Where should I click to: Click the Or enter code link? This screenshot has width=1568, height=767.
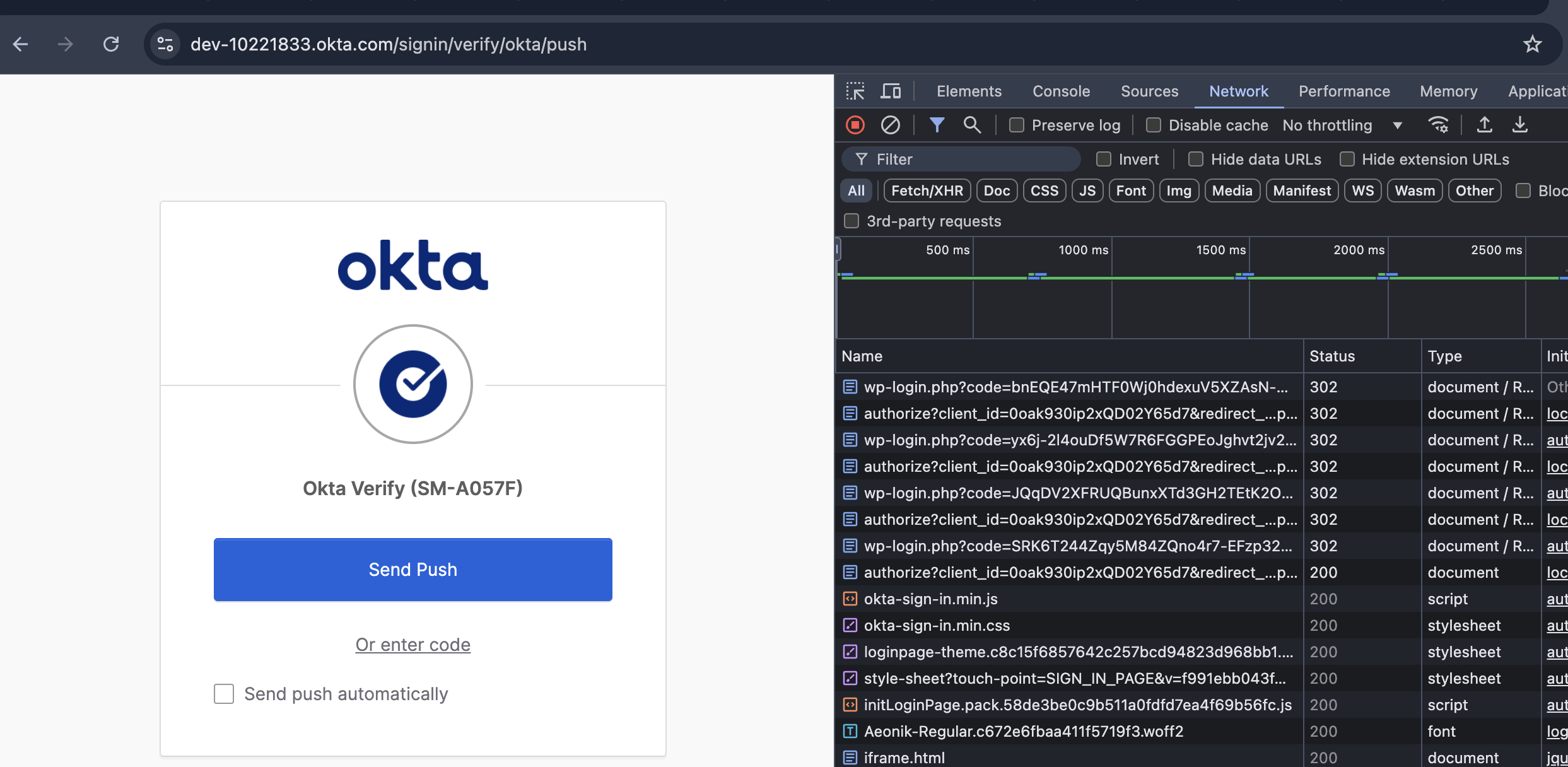click(412, 645)
